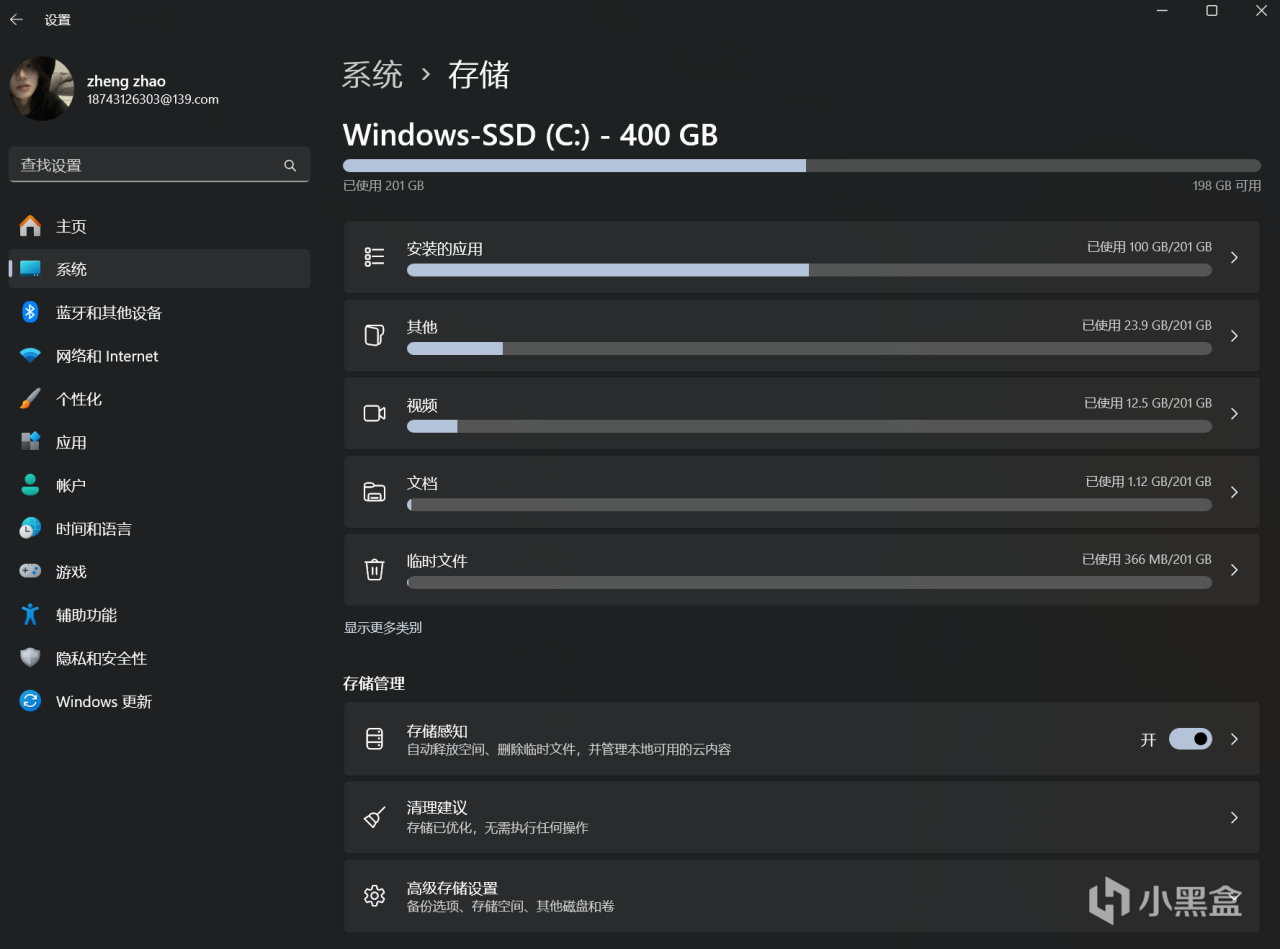Click the Bluetooth icon in sidebar
The width and height of the screenshot is (1280, 949).
click(31, 312)
